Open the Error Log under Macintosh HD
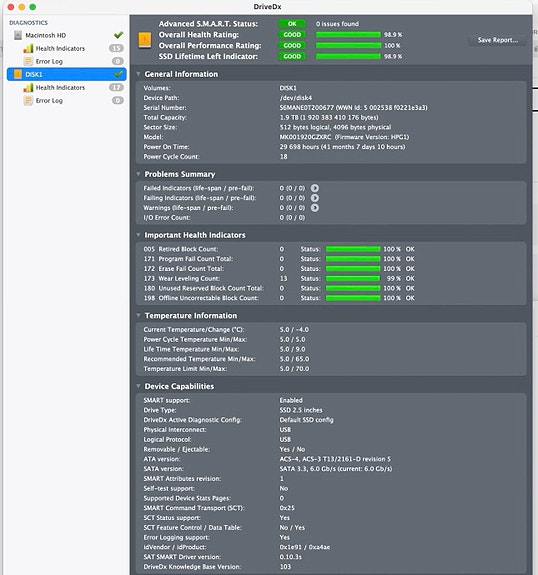This screenshot has height=575, width=538. 49,61
